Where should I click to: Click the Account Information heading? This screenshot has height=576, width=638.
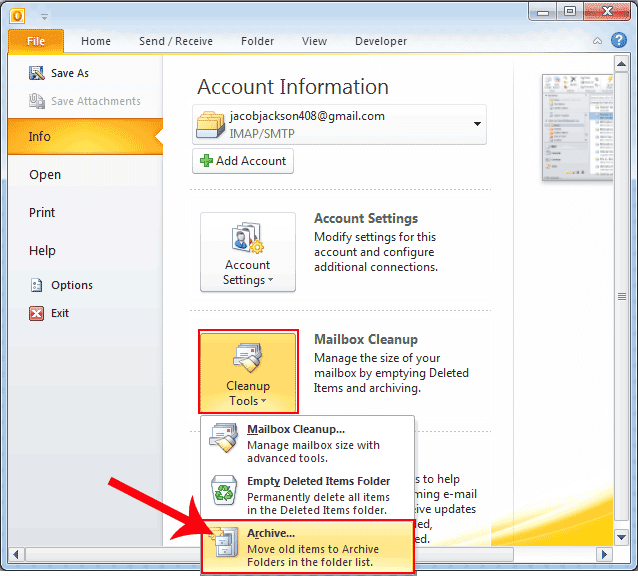293,87
